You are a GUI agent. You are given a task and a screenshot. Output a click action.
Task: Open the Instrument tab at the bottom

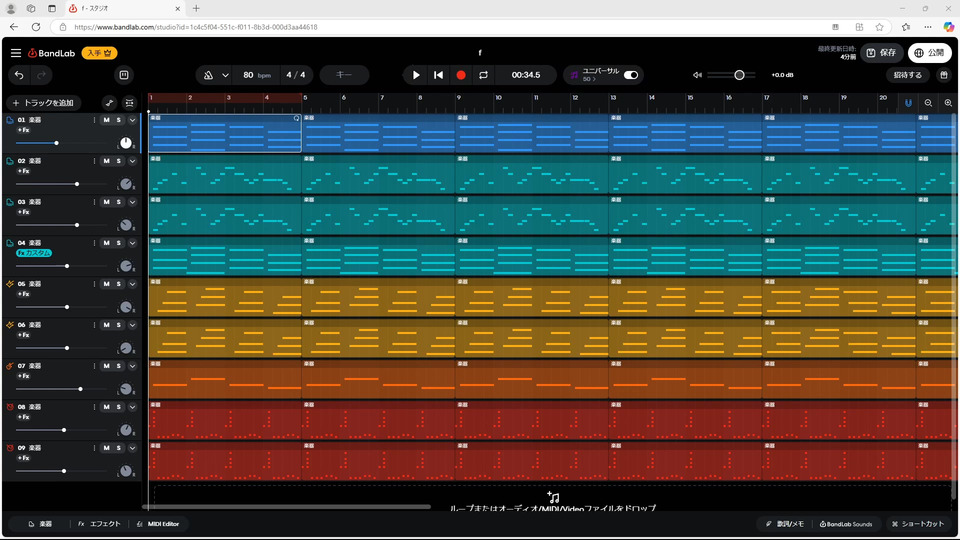[40, 524]
